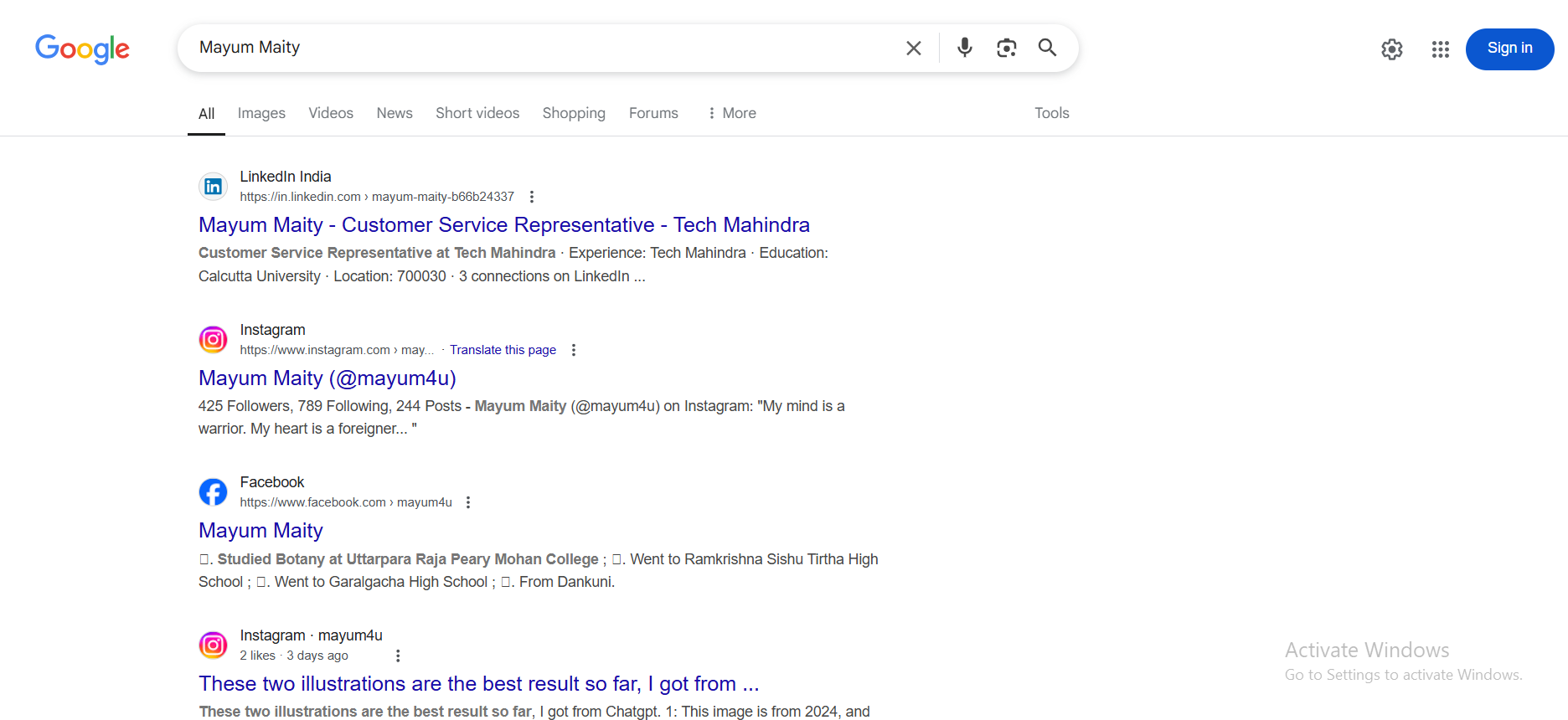Switch to the News tab
The image size is (1568, 720).
394,113
